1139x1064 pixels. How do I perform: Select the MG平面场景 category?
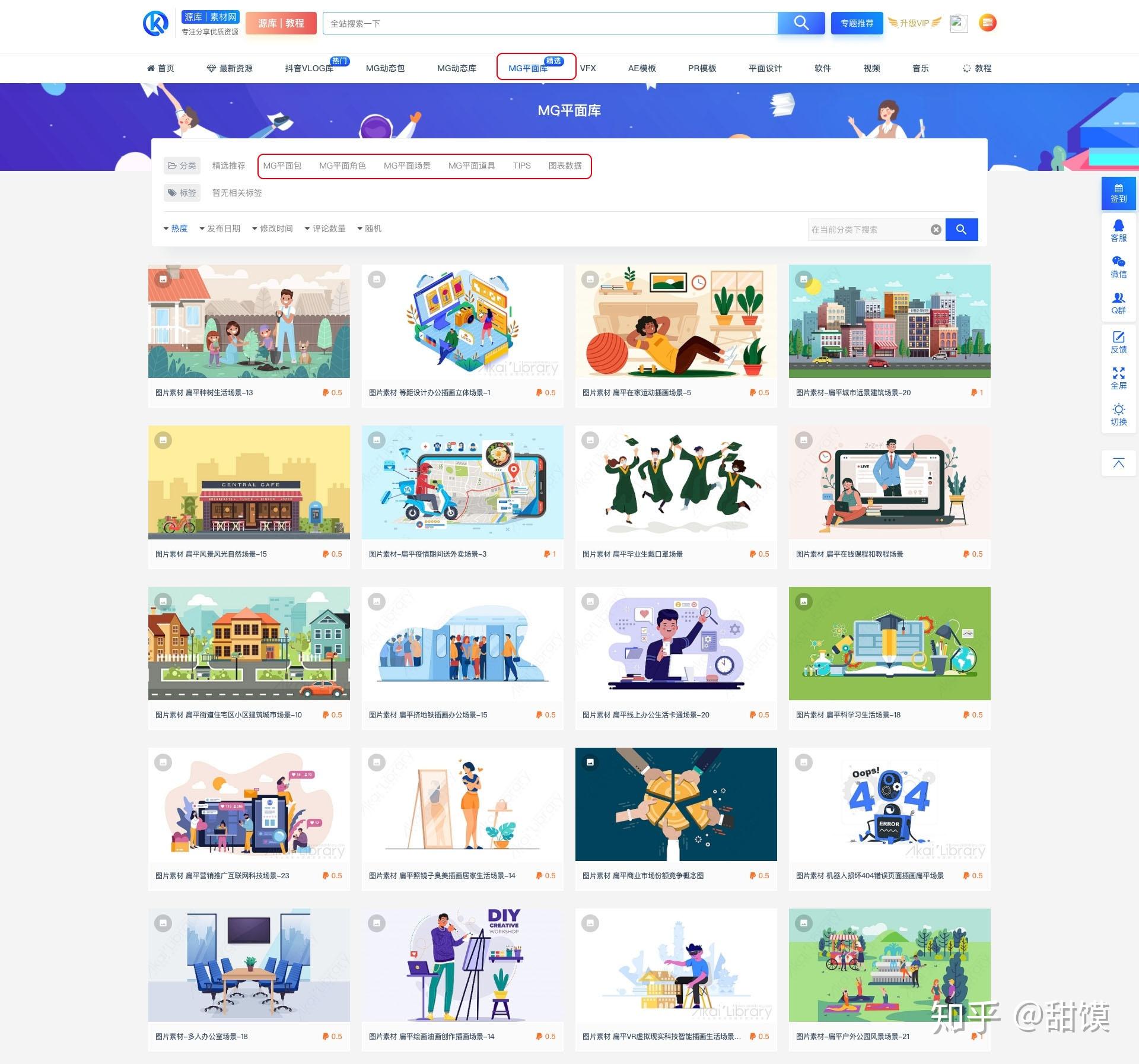(x=407, y=166)
